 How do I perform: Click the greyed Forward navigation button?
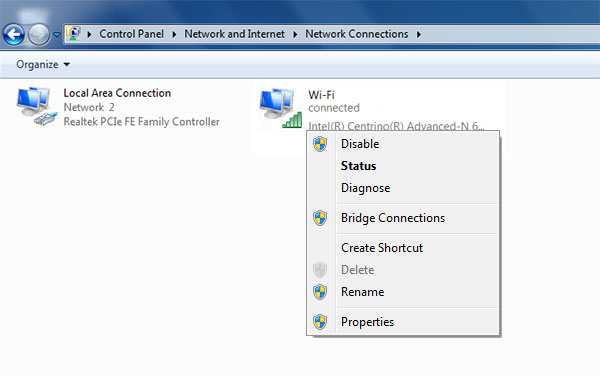click(x=39, y=35)
